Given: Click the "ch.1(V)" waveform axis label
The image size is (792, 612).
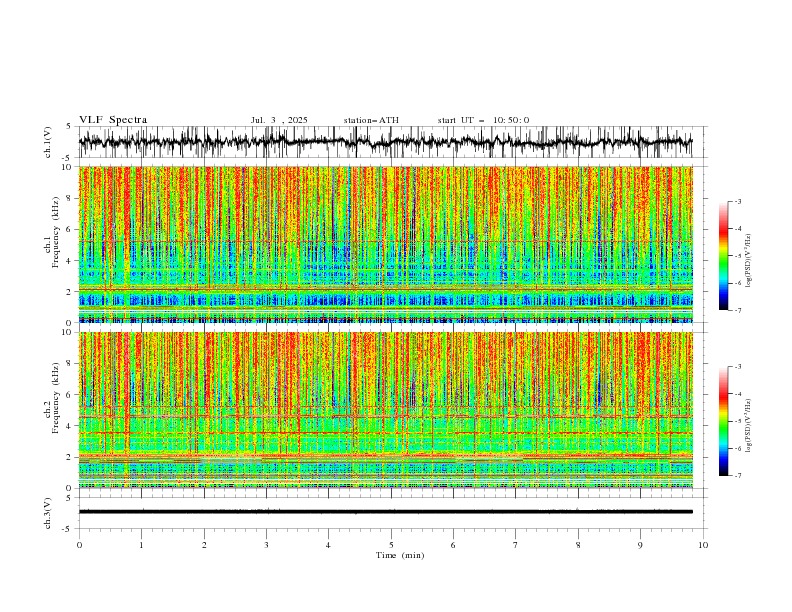Looking at the screenshot, I should [48, 142].
